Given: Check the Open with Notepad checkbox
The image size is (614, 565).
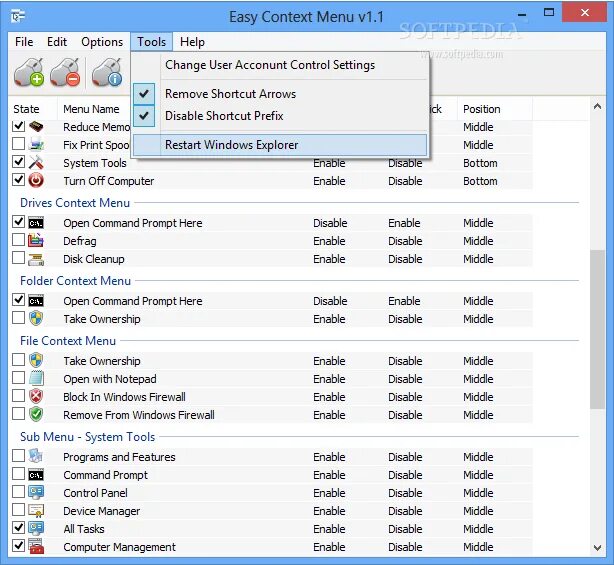Looking at the screenshot, I should pos(18,378).
